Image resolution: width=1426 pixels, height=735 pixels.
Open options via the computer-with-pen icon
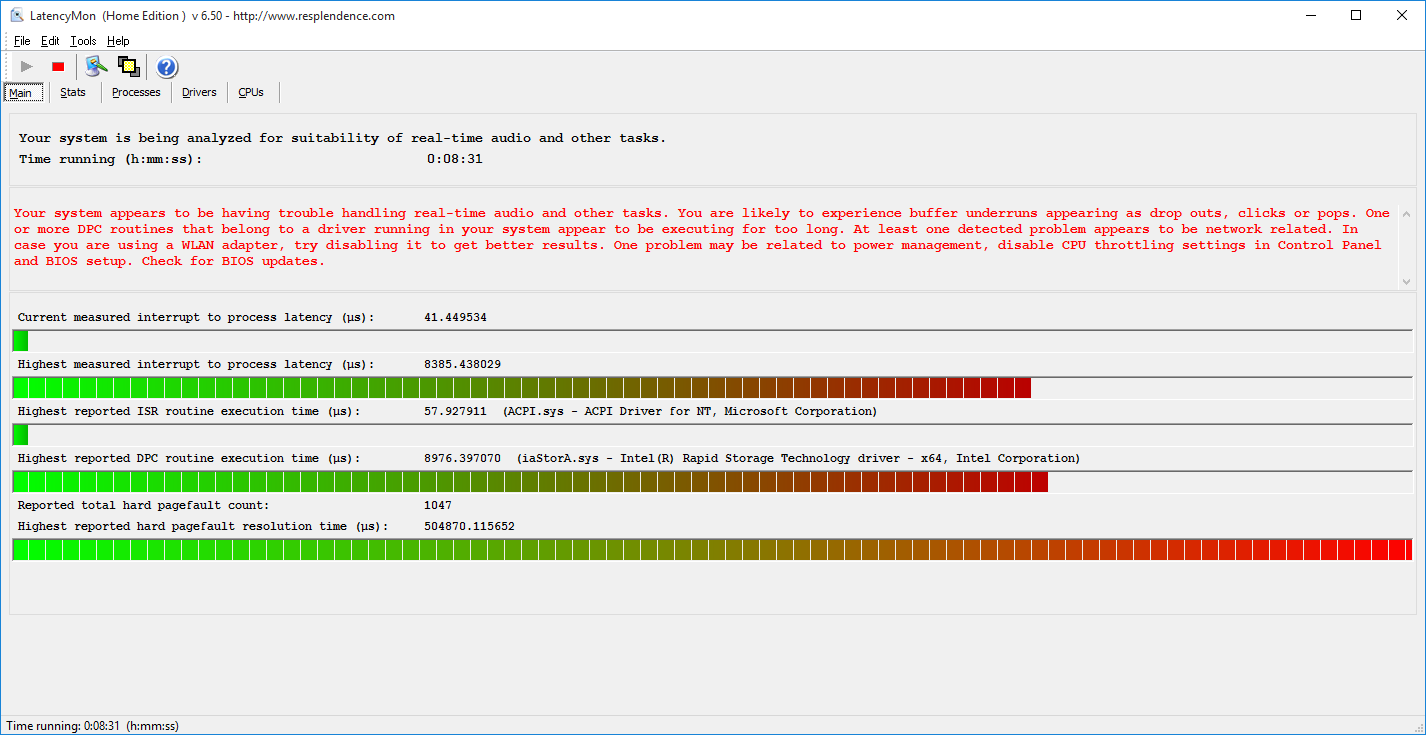[x=96, y=67]
